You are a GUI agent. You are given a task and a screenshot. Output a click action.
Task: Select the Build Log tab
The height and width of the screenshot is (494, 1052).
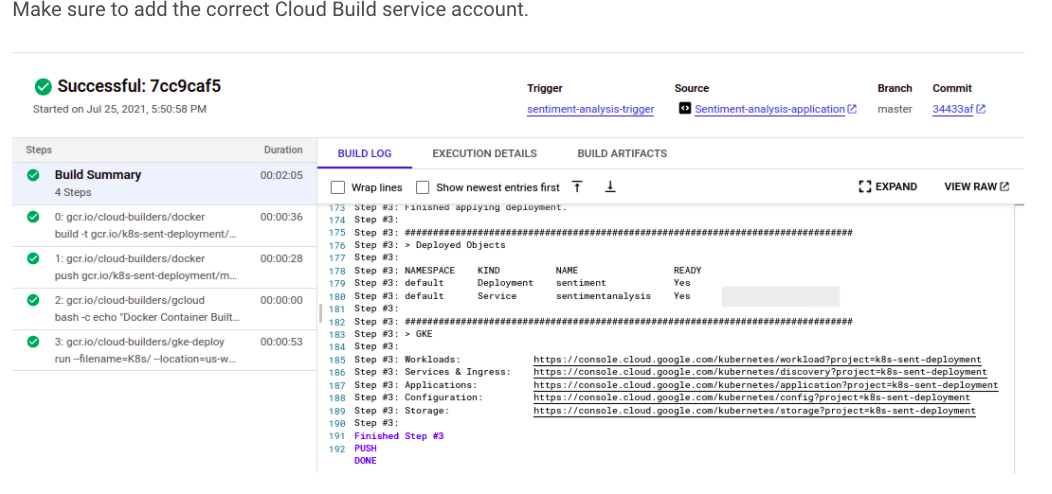[x=364, y=153]
